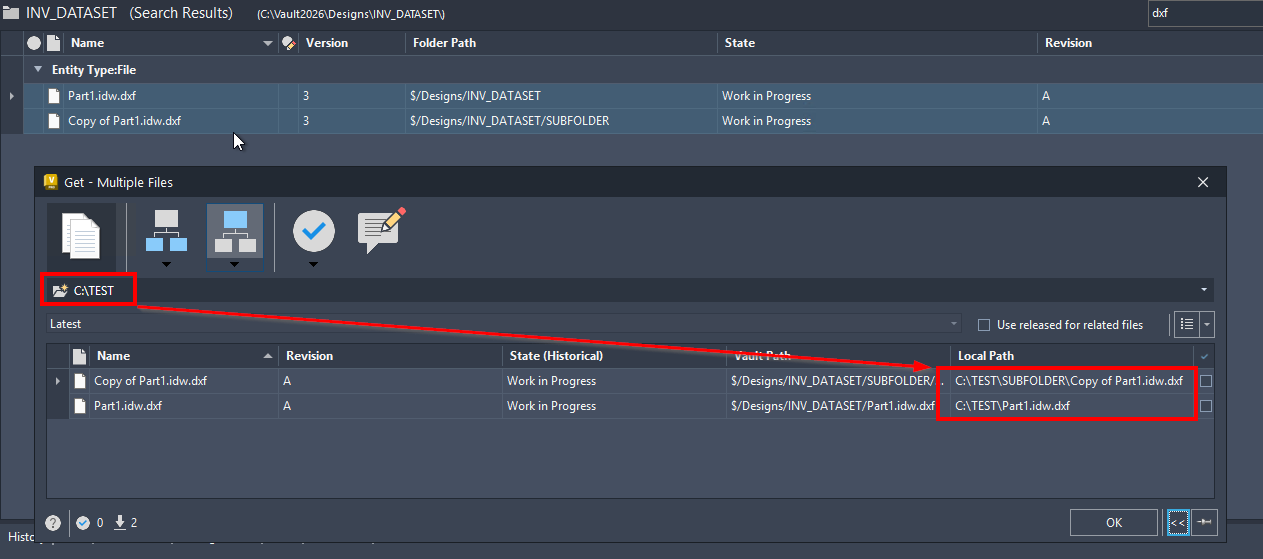The width and height of the screenshot is (1263, 559).
Task: Collapse the Entity Type:File group
Action: pos(38,70)
